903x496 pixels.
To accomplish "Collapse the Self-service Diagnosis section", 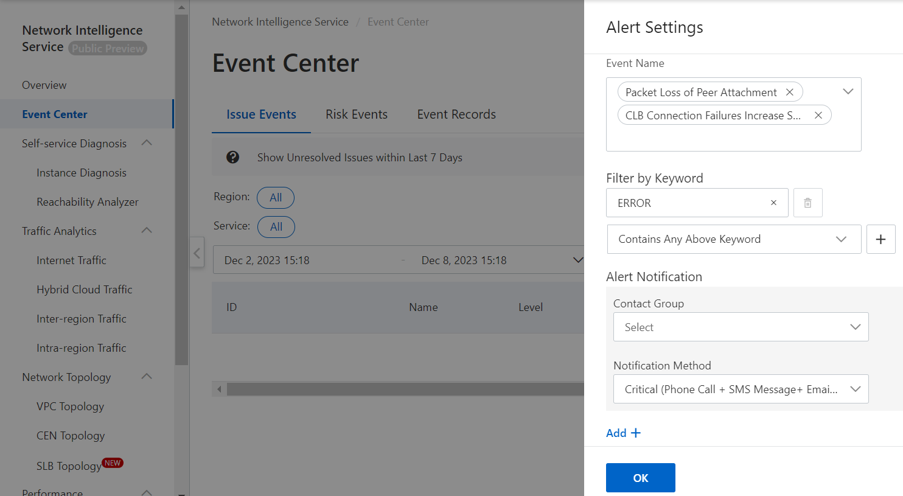I will tap(147, 143).
